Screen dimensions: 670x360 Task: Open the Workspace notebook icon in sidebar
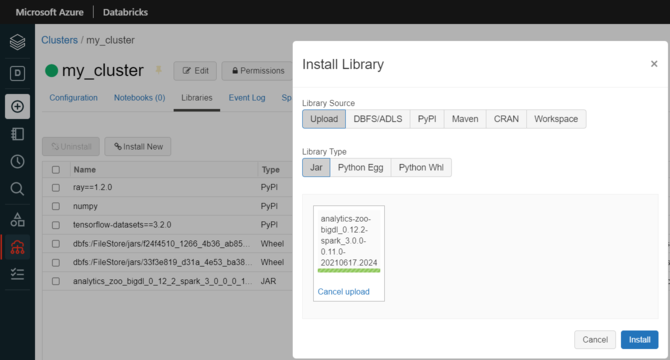pyautogui.click(x=18, y=134)
